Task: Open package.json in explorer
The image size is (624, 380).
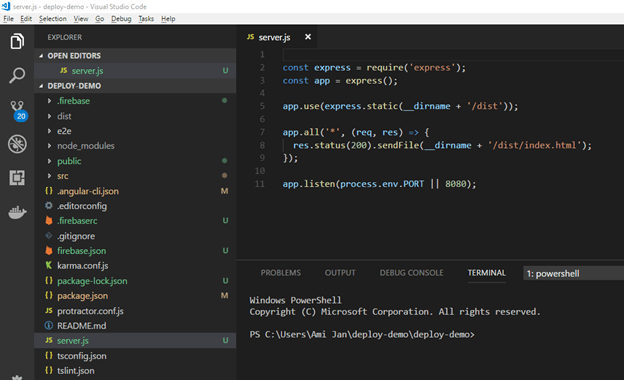Action: [x=135, y=296]
